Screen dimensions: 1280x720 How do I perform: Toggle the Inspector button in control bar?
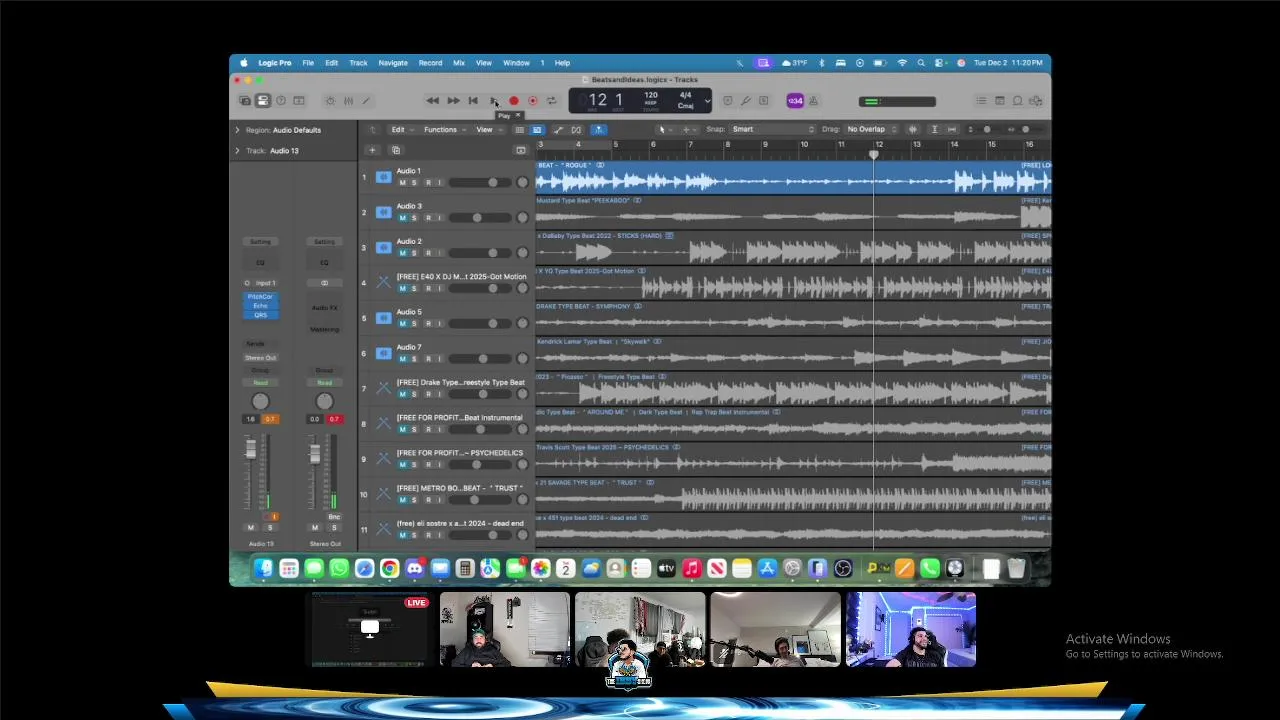262,101
